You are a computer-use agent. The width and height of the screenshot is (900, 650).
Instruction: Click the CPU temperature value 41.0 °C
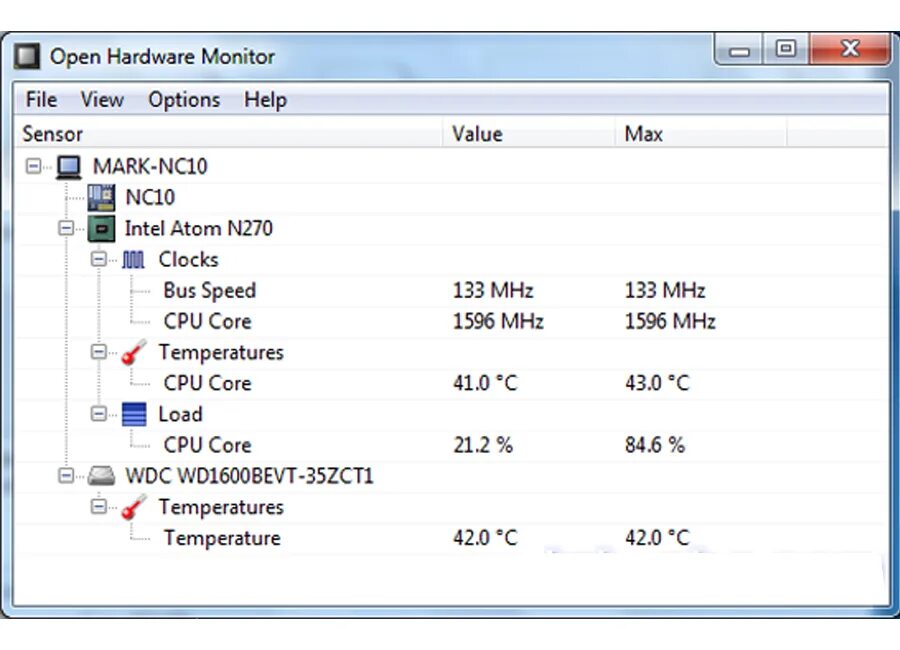[x=485, y=384]
